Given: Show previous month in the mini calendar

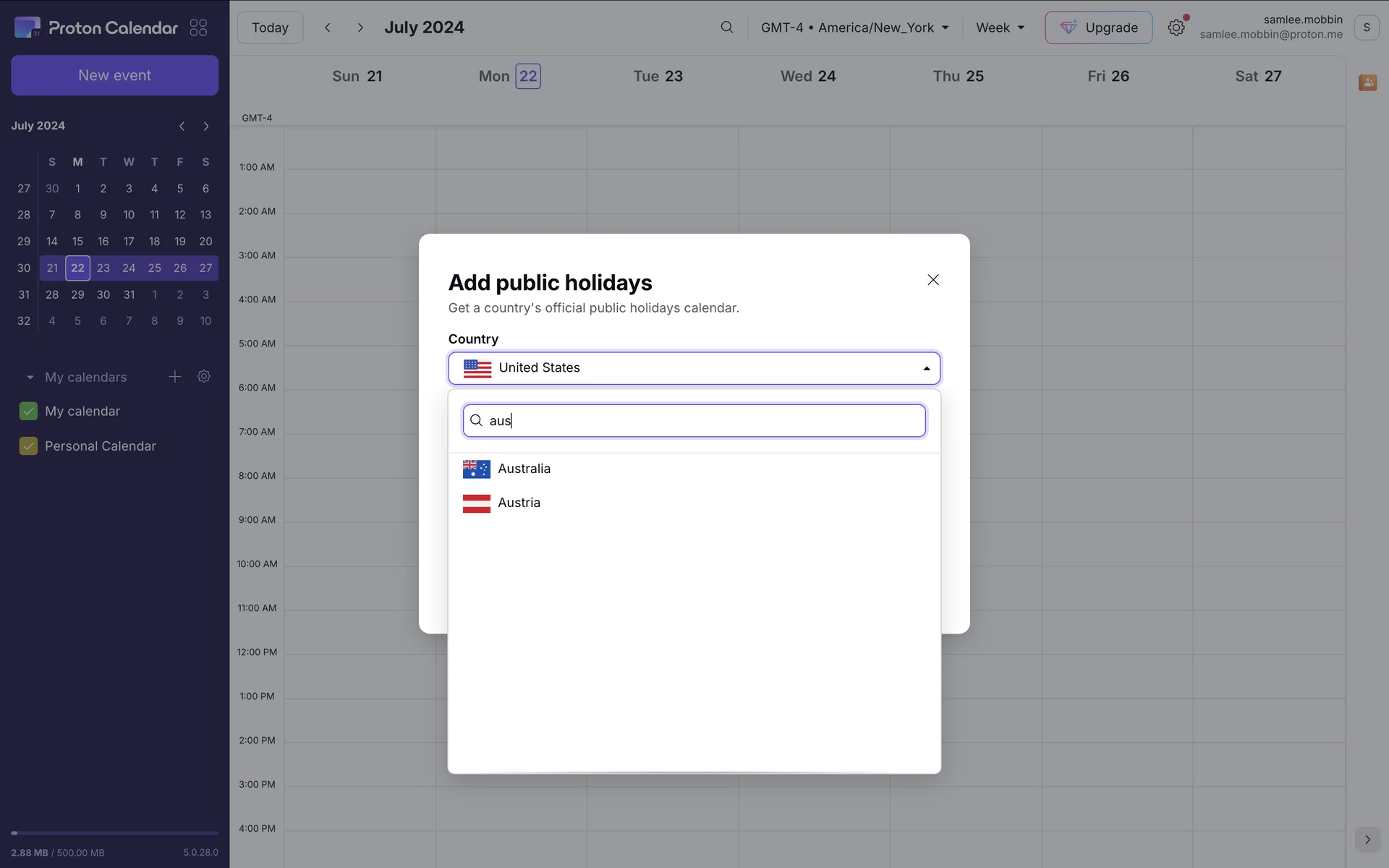Looking at the screenshot, I should point(182,127).
